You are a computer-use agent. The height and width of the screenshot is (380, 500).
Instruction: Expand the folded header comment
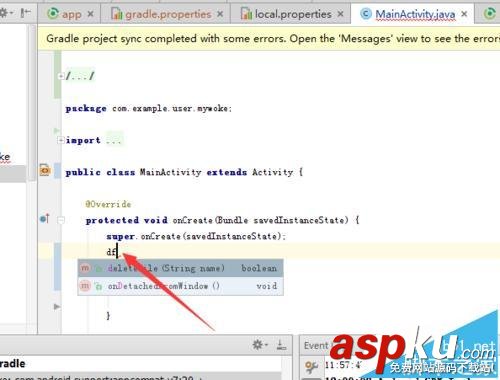(60, 76)
